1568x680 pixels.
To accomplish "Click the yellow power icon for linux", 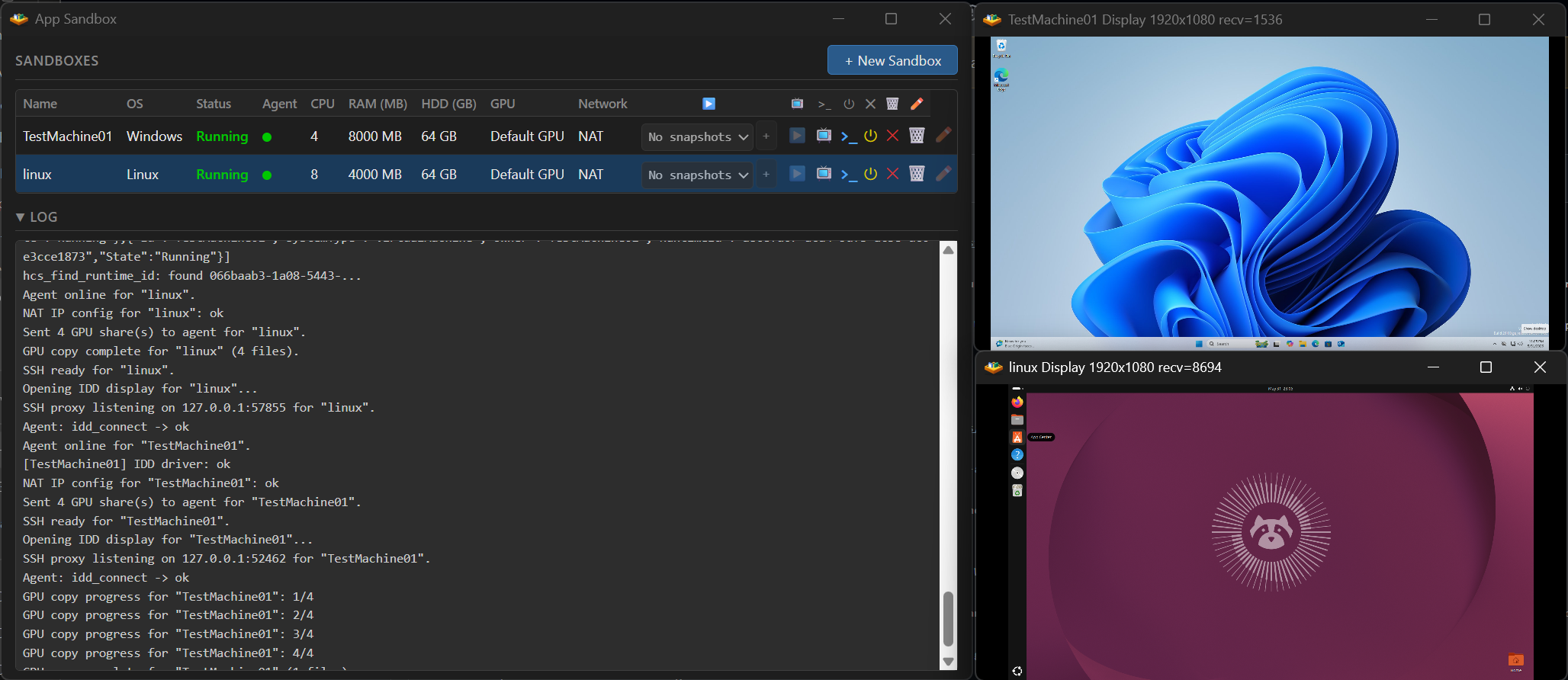I will [x=870, y=174].
